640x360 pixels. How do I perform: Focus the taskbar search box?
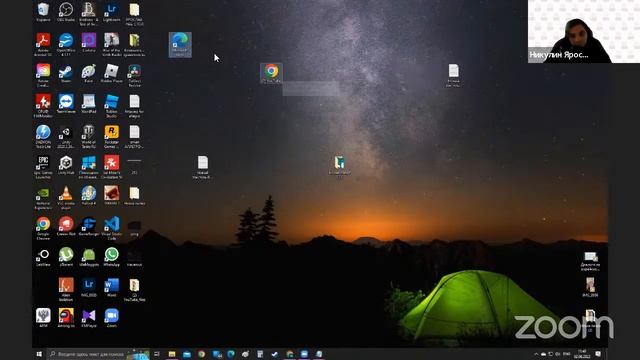click(98, 354)
